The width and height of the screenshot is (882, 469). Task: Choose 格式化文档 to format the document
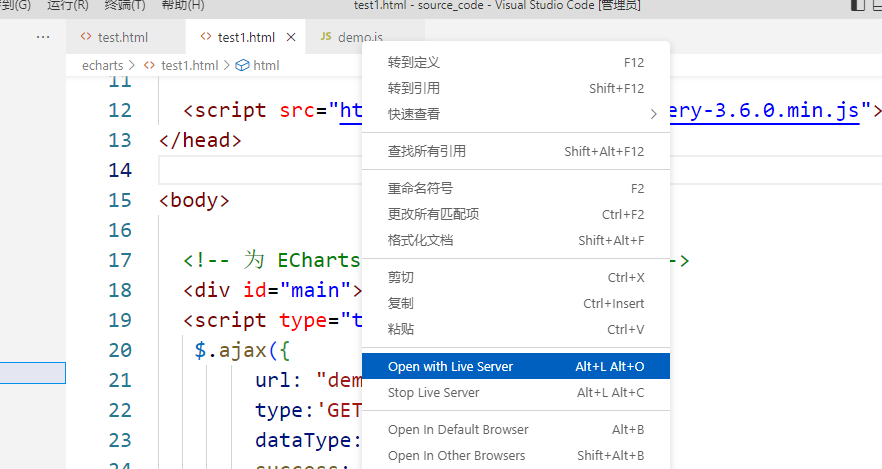pyautogui.click(x=420, y=240)
